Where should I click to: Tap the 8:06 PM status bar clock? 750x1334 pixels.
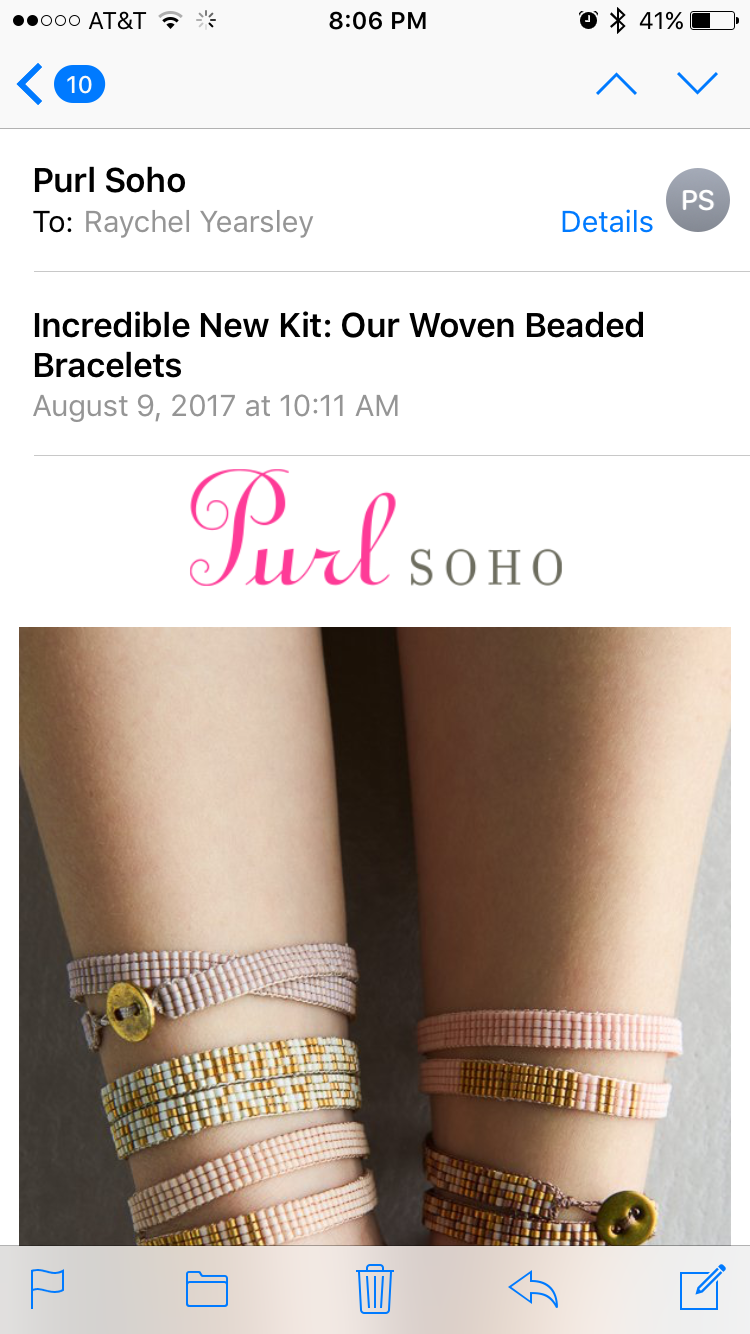(x=377, y=21)
